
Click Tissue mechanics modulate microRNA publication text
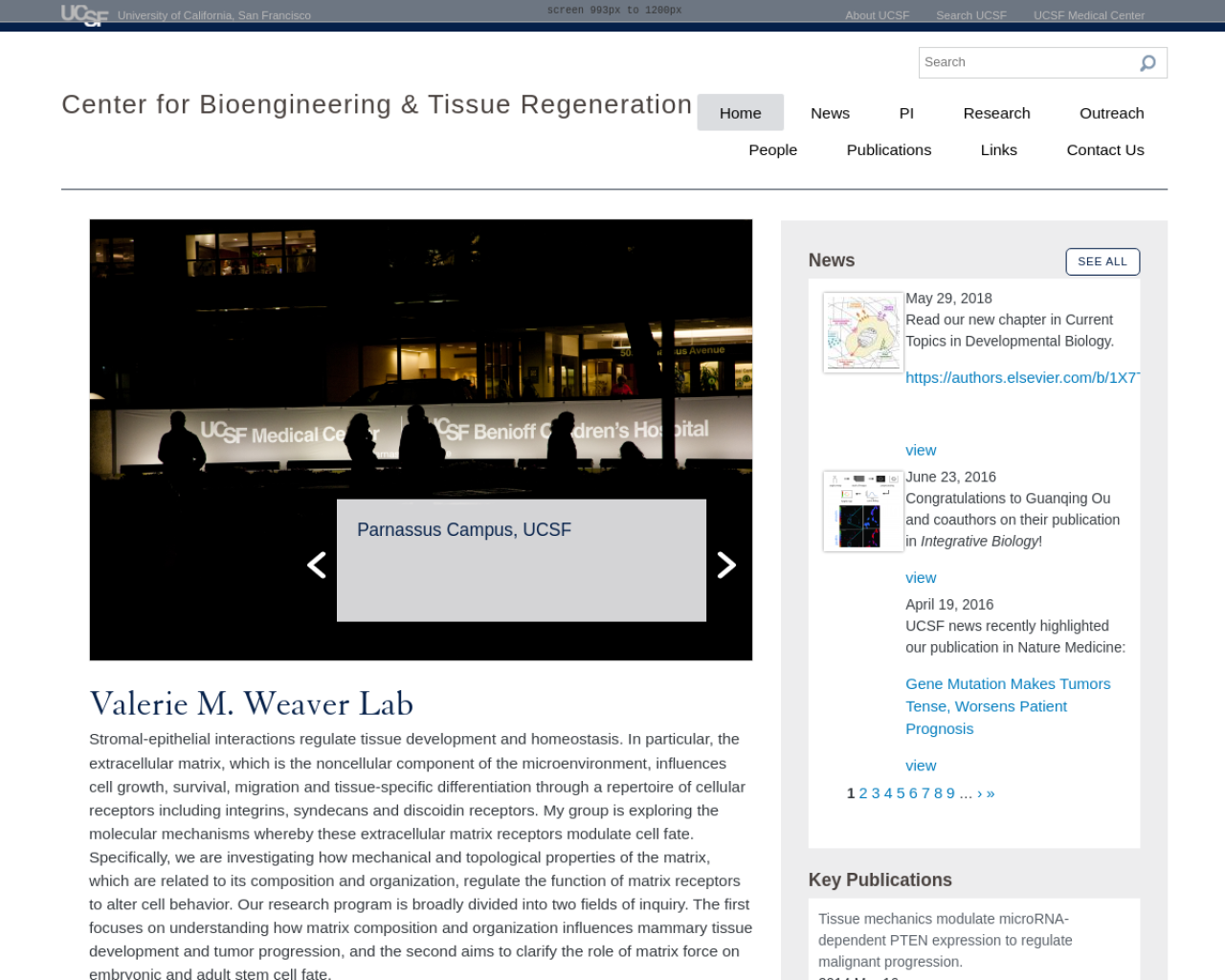point(946,941)
